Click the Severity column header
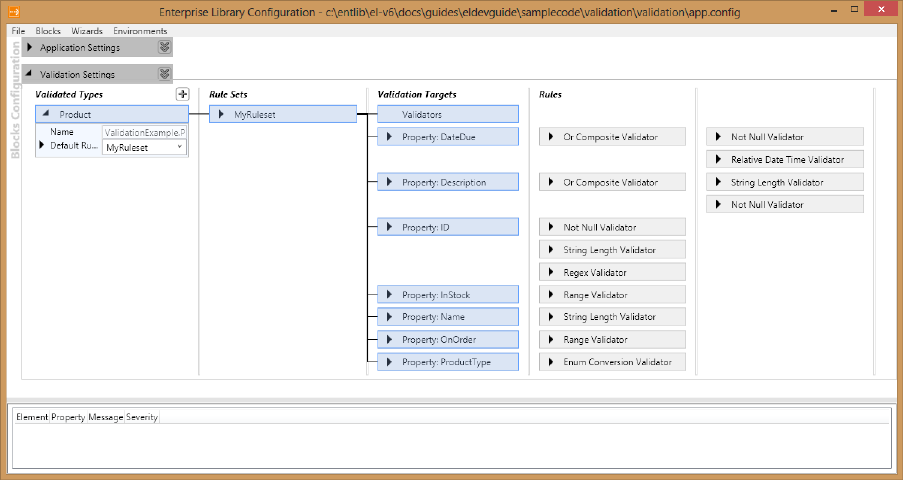The width and height of the screenshot is (903, 480). 142,416
